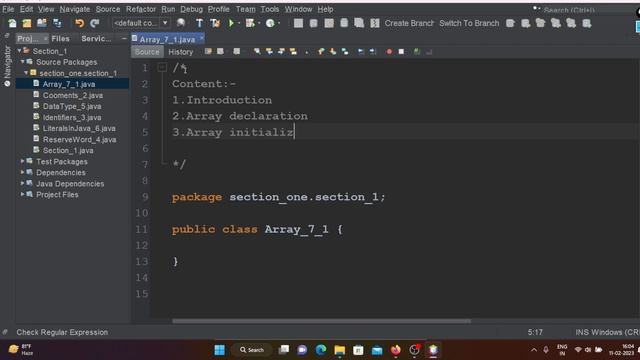The height and width of the screenshot is (360, 640).
Task: Open the Windows Start menu
Action: (220, 350)
